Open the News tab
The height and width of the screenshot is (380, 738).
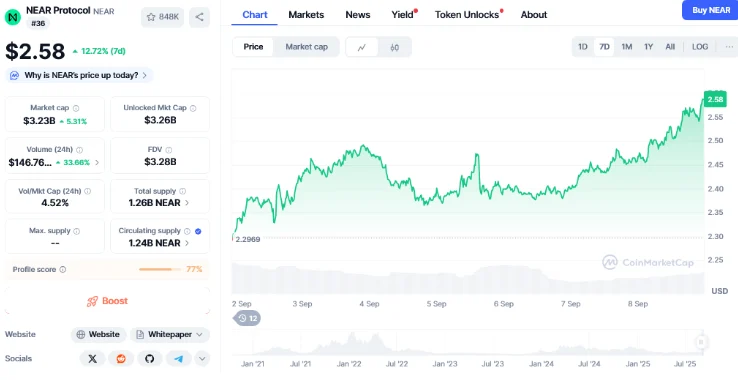(x=358, y=15)
